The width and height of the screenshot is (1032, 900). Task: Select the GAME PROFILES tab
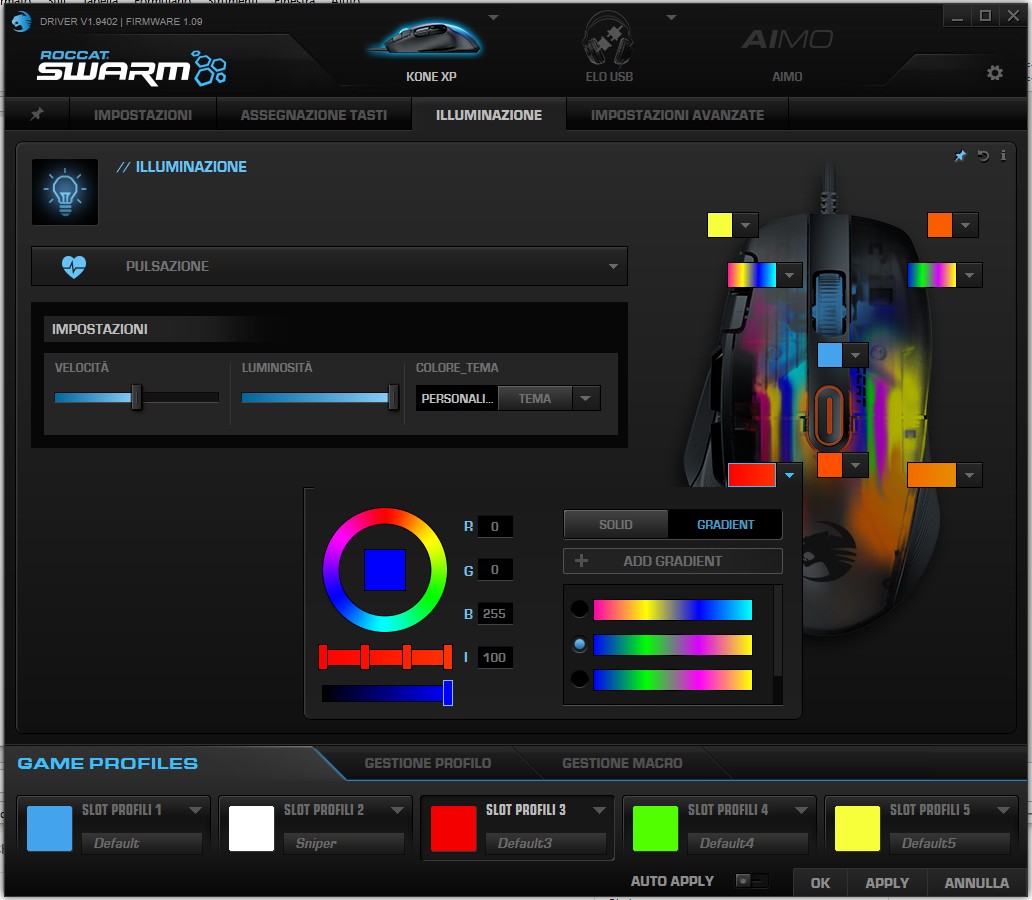pos(107,763)
